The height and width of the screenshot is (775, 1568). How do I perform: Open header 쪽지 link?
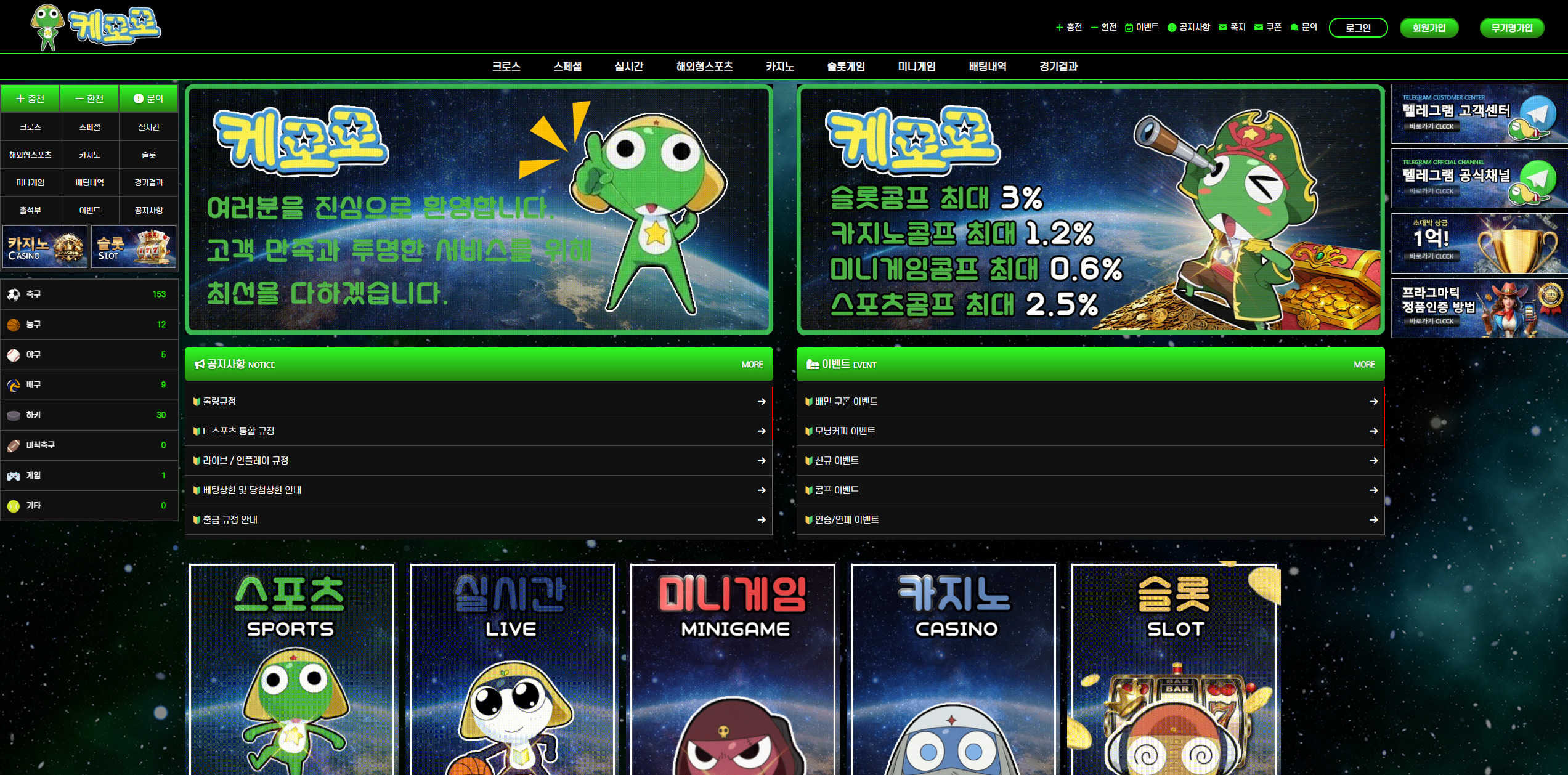(x=1232, y=27)
